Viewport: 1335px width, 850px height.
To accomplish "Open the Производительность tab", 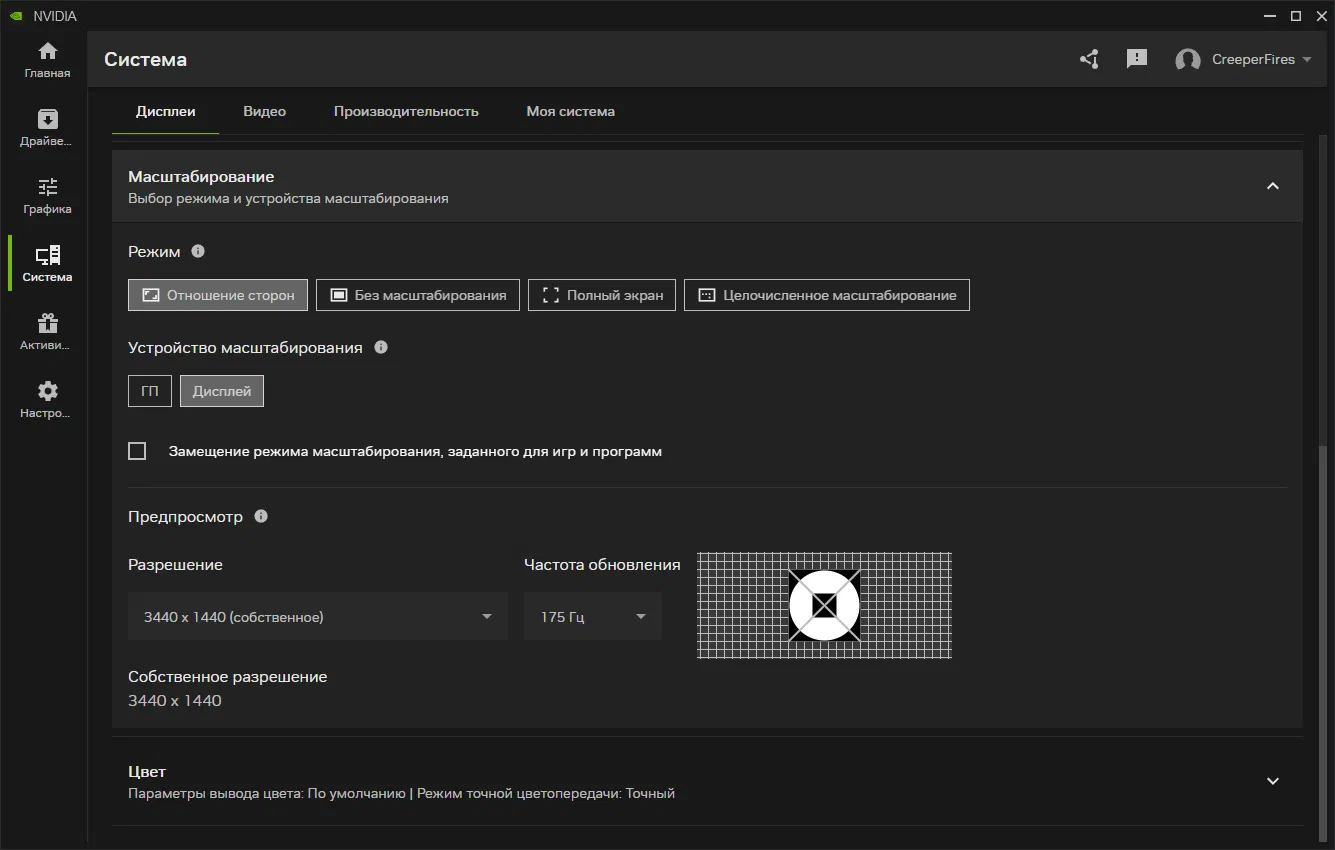I will tap(406, 111).
